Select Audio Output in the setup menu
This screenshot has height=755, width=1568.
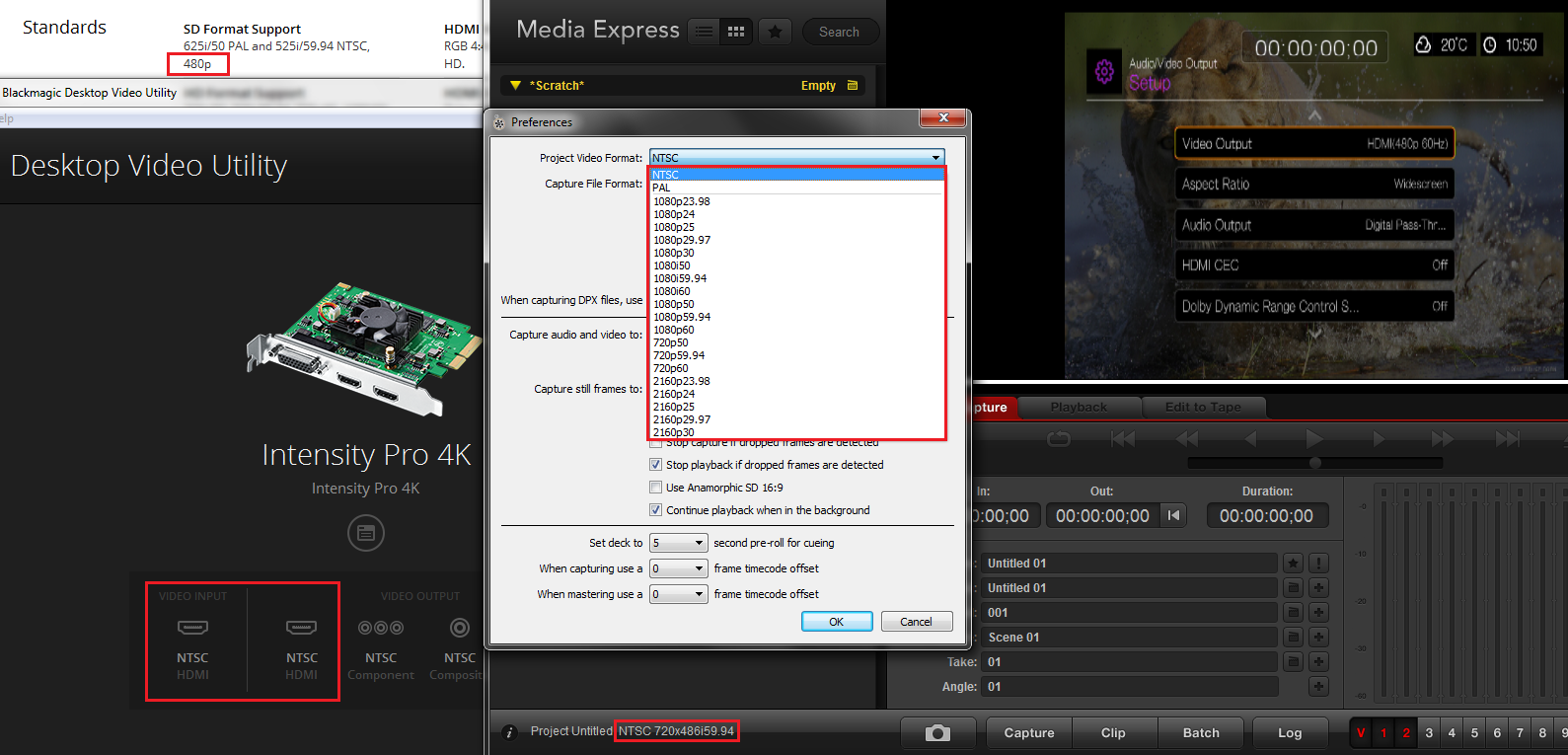pos(1314,225)
